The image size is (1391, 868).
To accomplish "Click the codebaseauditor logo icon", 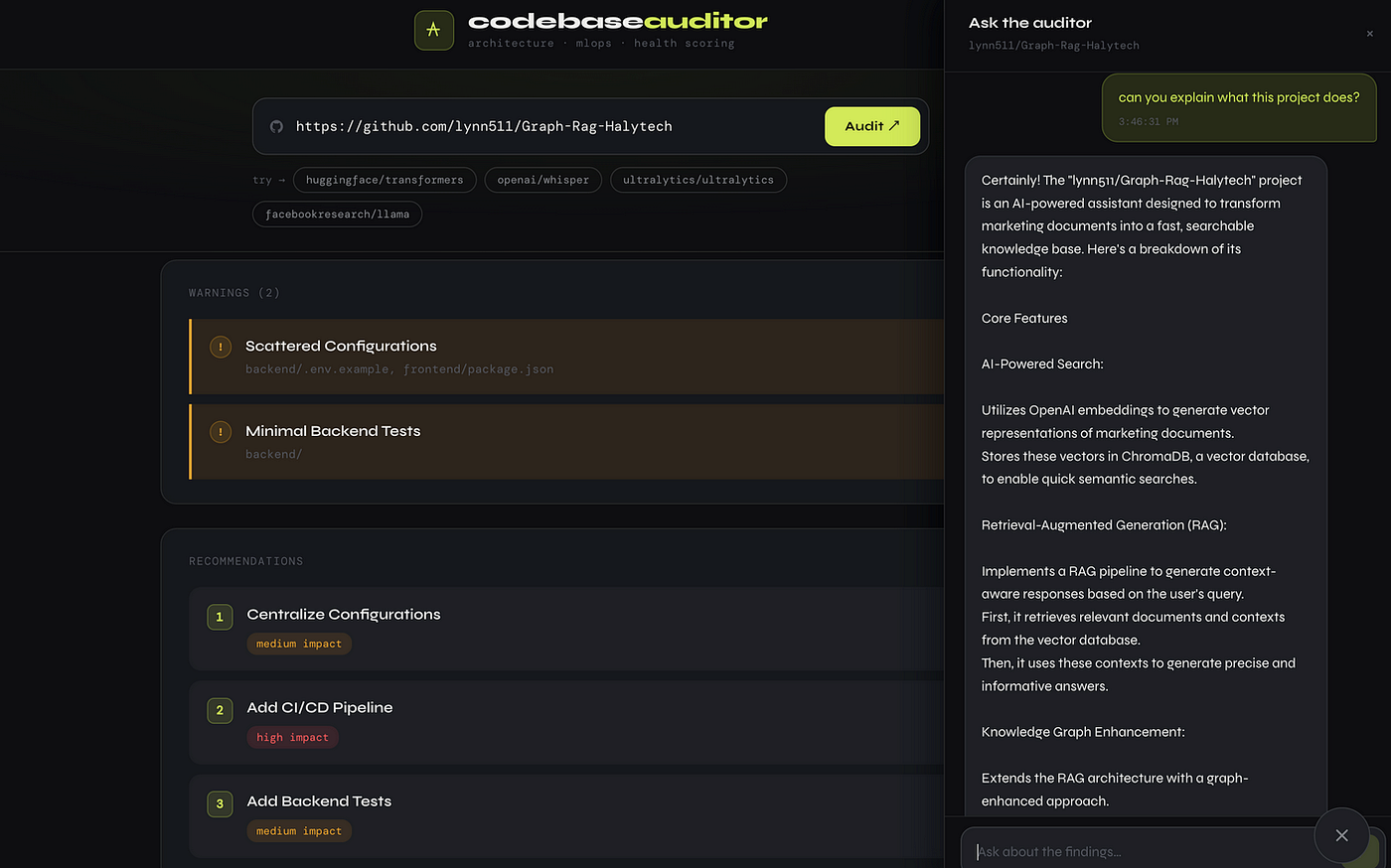I will point(433,30).
